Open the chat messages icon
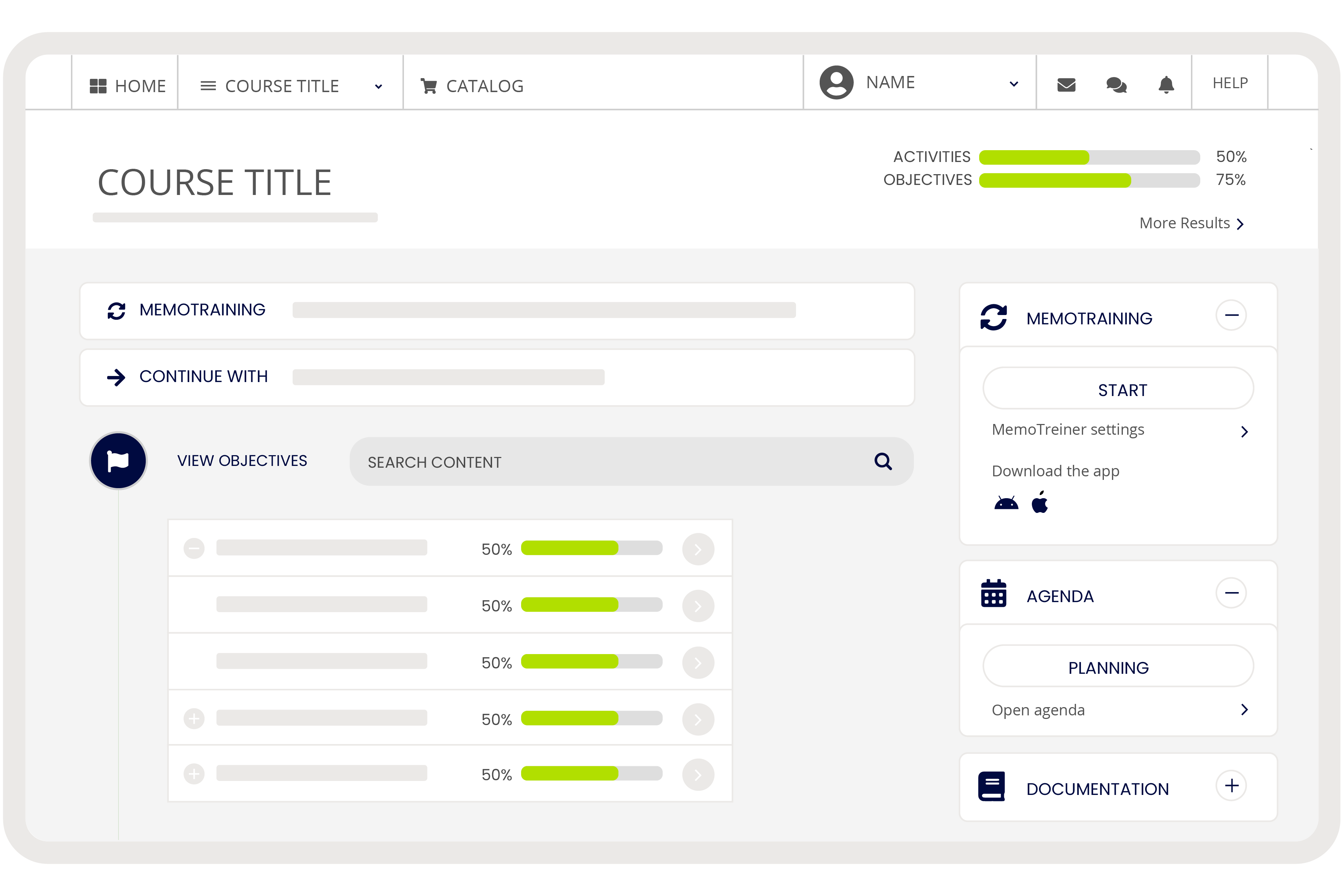Viewport: 1344px width, 896px height. click(1116, 85)
